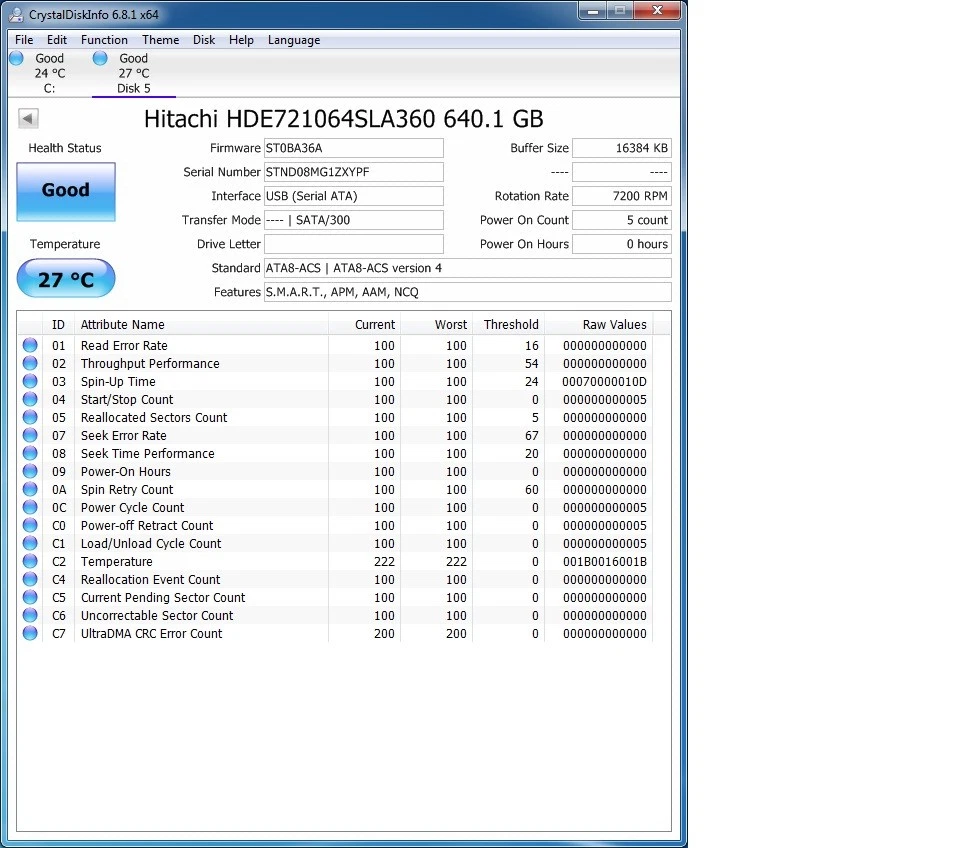Open the Theme menu
Screen dimensions: 960x848
tap(160, 40)
